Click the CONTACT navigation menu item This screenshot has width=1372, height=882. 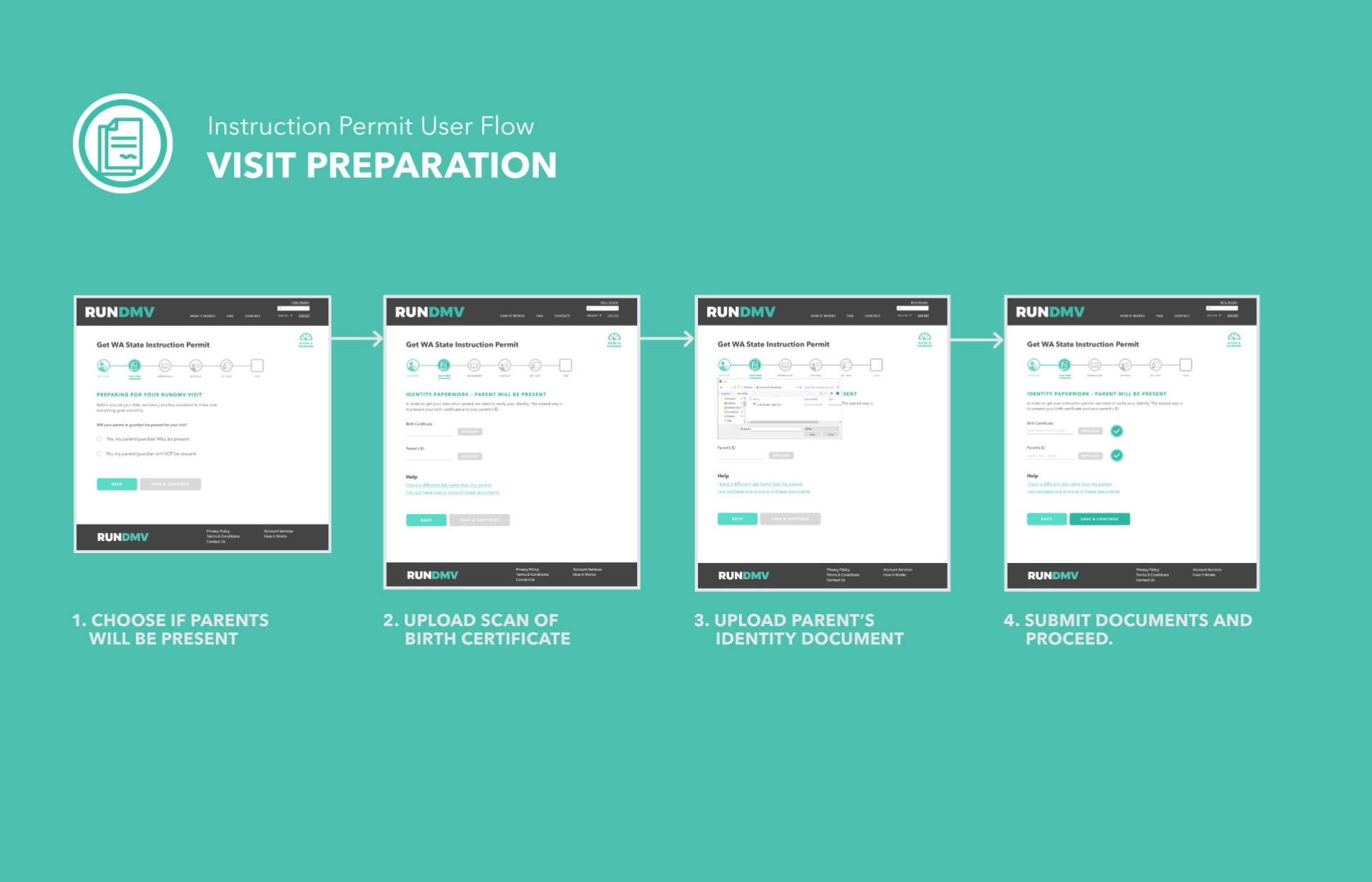point(250,316)
